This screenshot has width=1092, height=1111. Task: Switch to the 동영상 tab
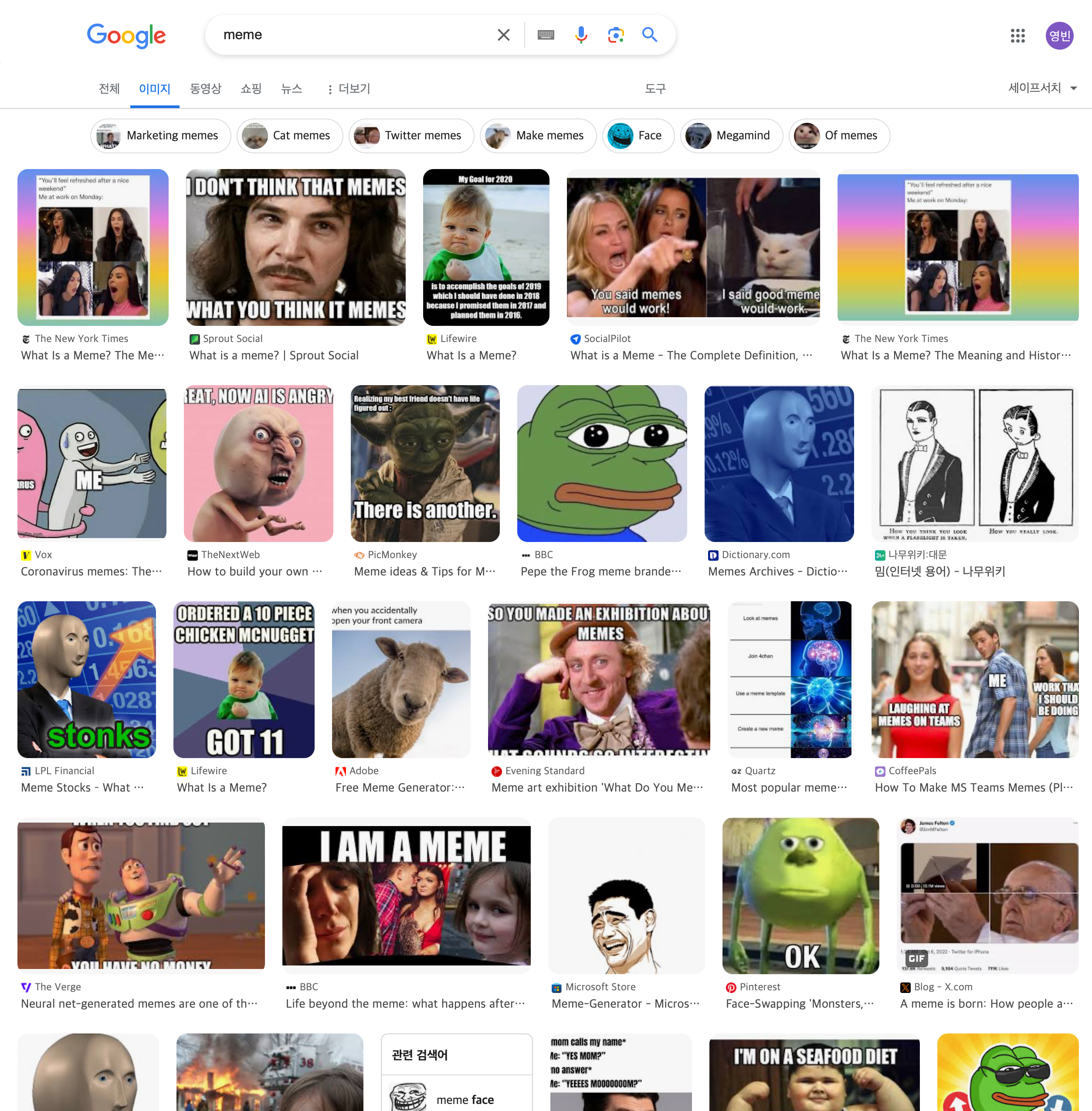pos(205,89)
